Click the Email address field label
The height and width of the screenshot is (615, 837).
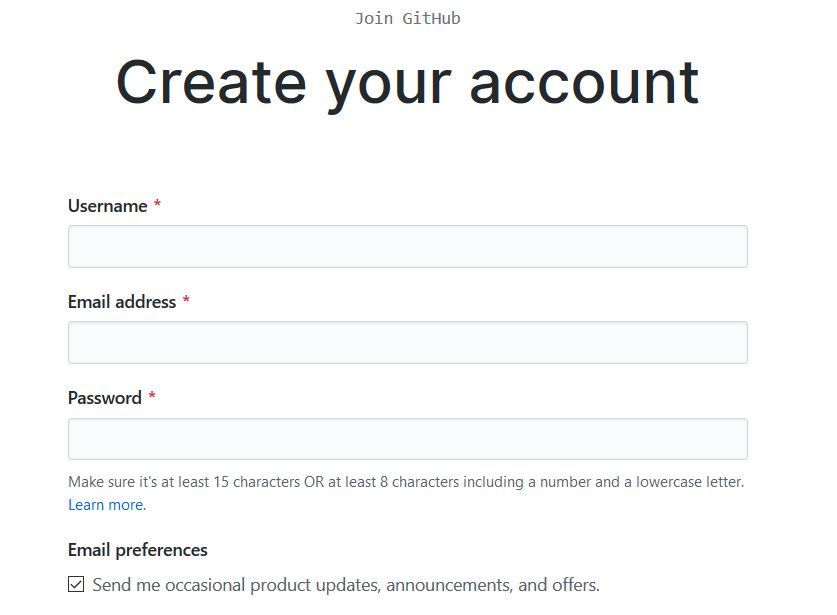(x=122, y=302)
